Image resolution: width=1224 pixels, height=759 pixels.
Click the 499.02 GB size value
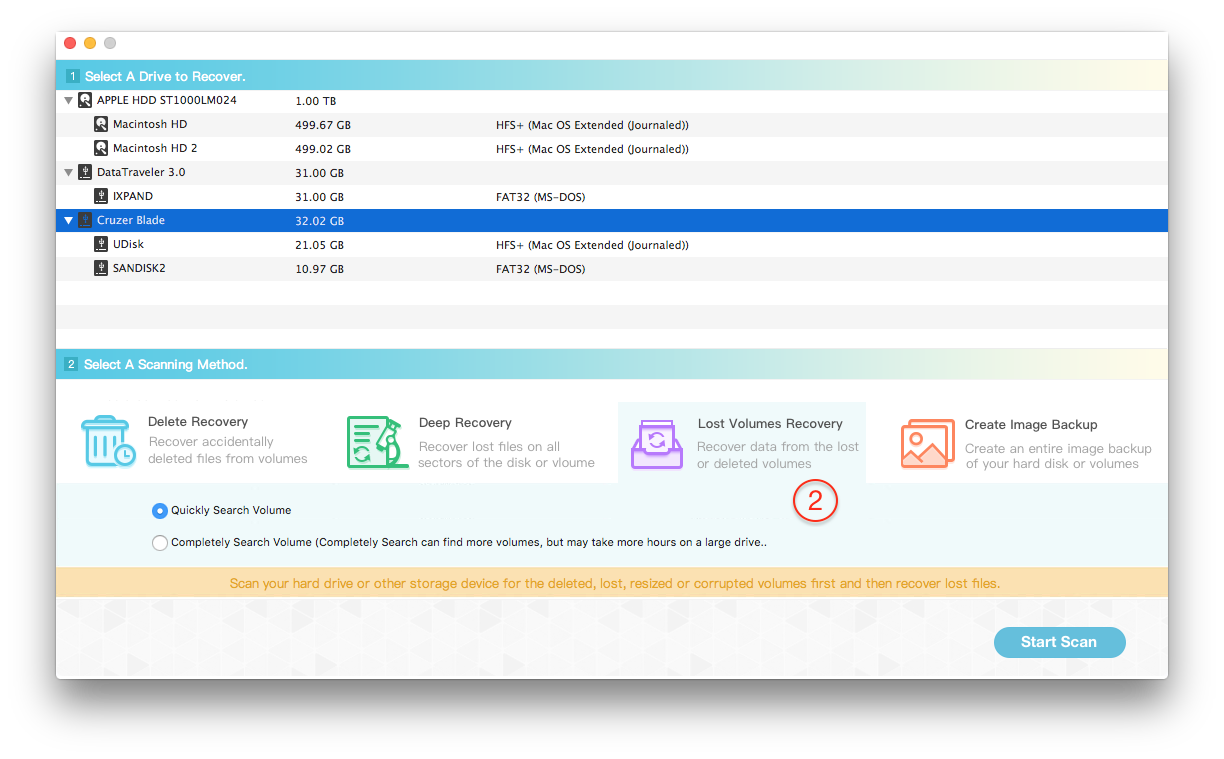323,149
